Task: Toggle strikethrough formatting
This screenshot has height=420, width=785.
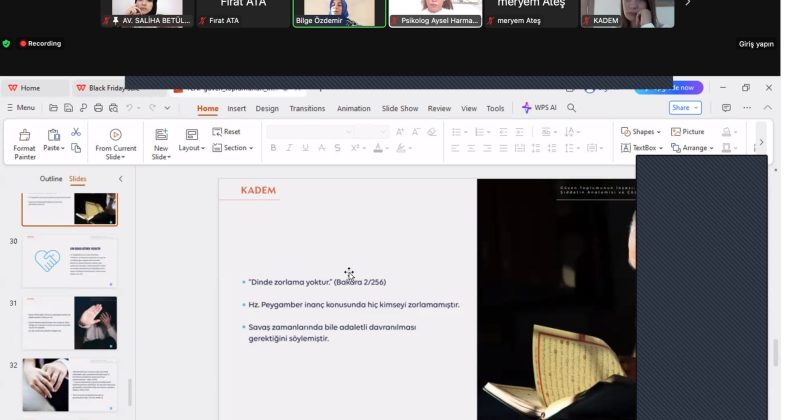Action: (321, 148)
